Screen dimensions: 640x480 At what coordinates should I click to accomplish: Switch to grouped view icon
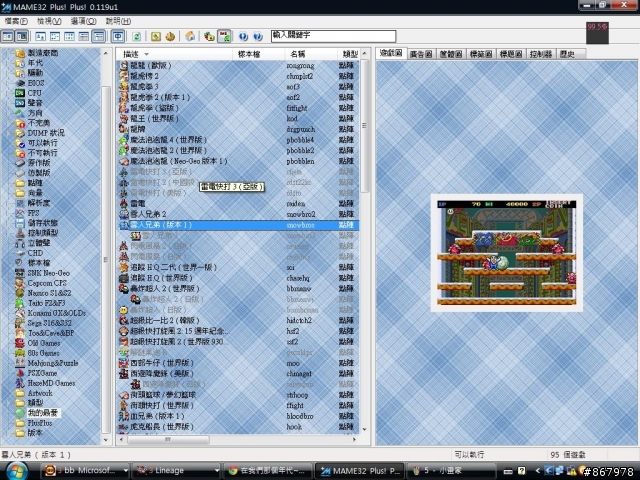click(99, 37)
